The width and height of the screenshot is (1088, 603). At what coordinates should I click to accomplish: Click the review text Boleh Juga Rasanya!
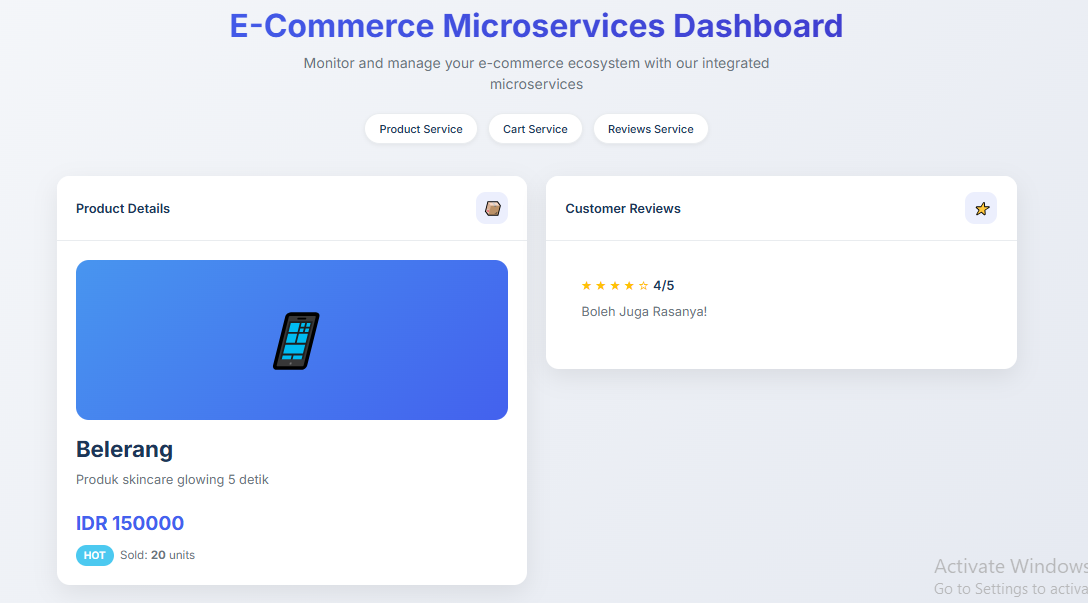click(644, 312)
